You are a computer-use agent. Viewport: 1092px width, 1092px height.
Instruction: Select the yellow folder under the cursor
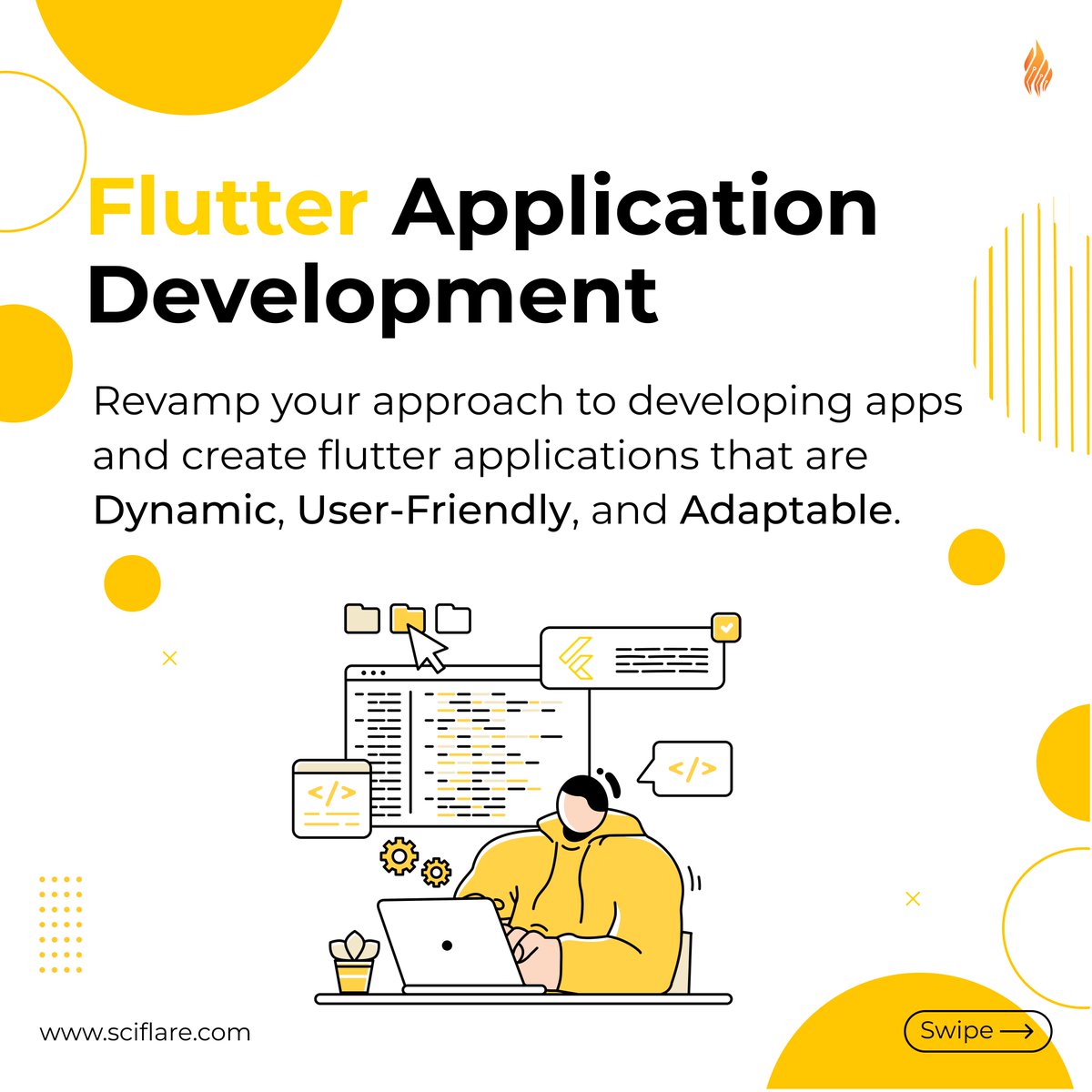tap(407, 618)
